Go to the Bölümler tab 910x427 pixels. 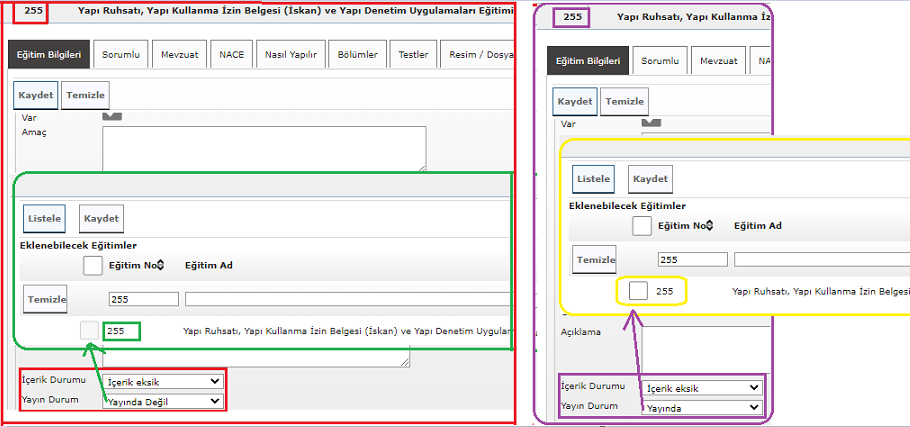click(x=358, y=55)
